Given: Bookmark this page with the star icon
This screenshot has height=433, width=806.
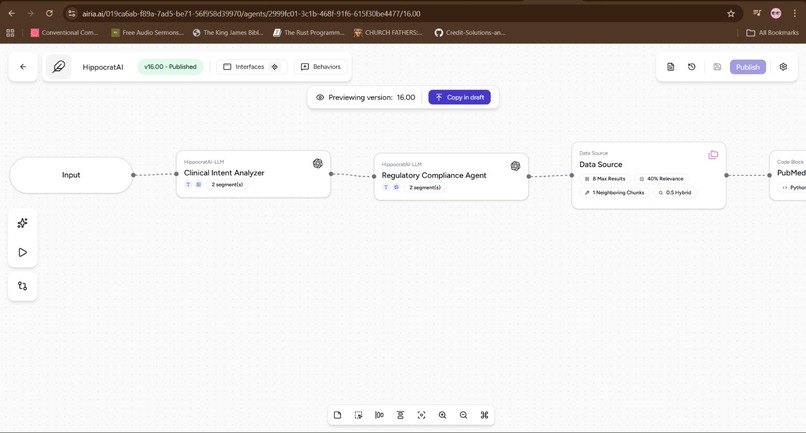Looking at the screenshot, I should tap(731, 13).
